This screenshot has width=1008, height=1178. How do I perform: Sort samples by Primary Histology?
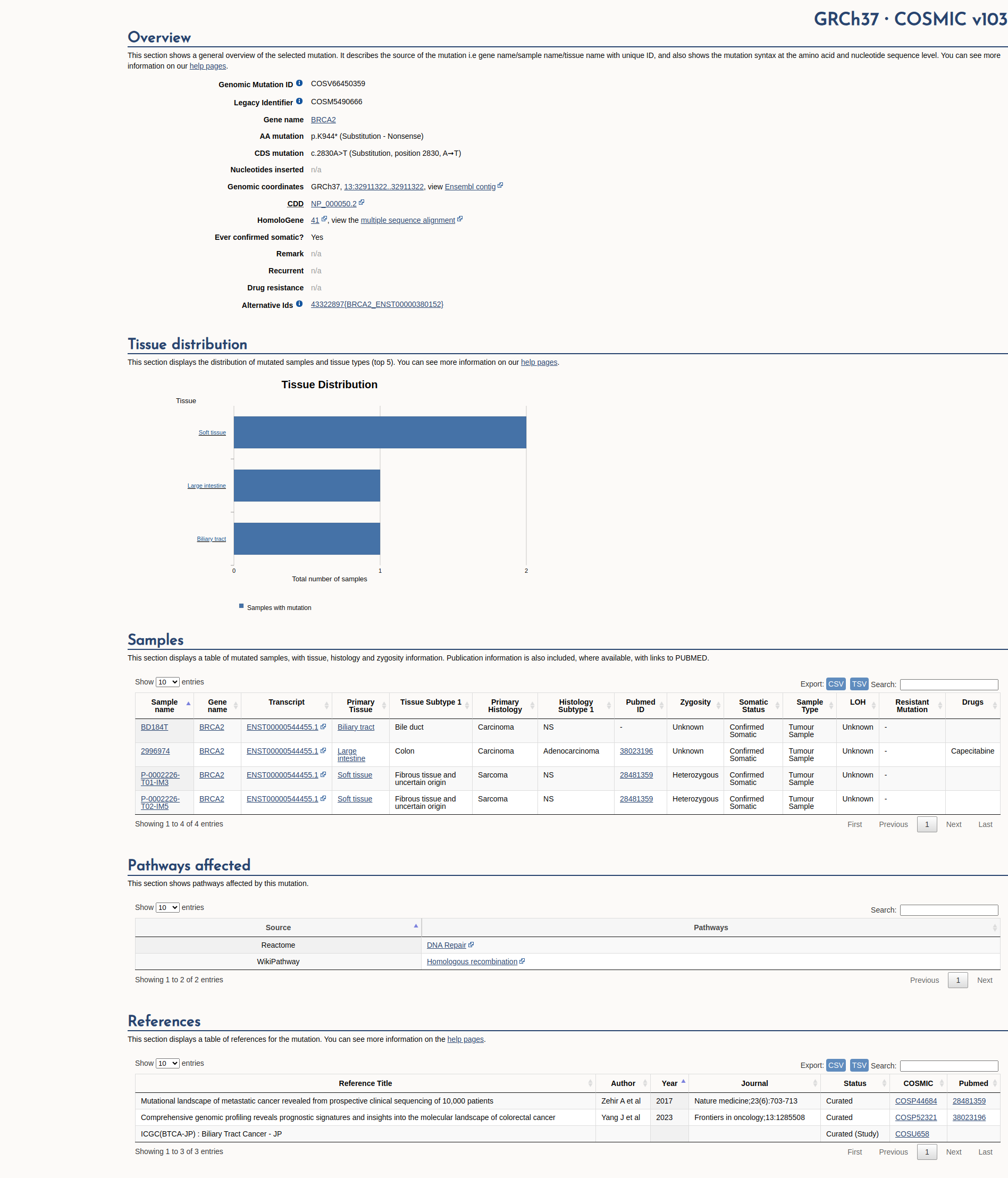coord(505,706)
